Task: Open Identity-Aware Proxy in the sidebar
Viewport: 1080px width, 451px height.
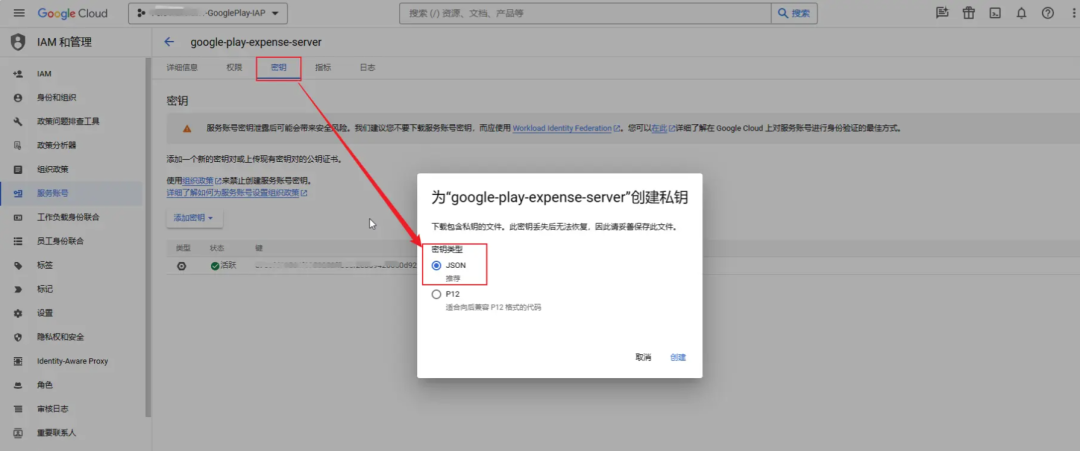Action: (72, 361)
